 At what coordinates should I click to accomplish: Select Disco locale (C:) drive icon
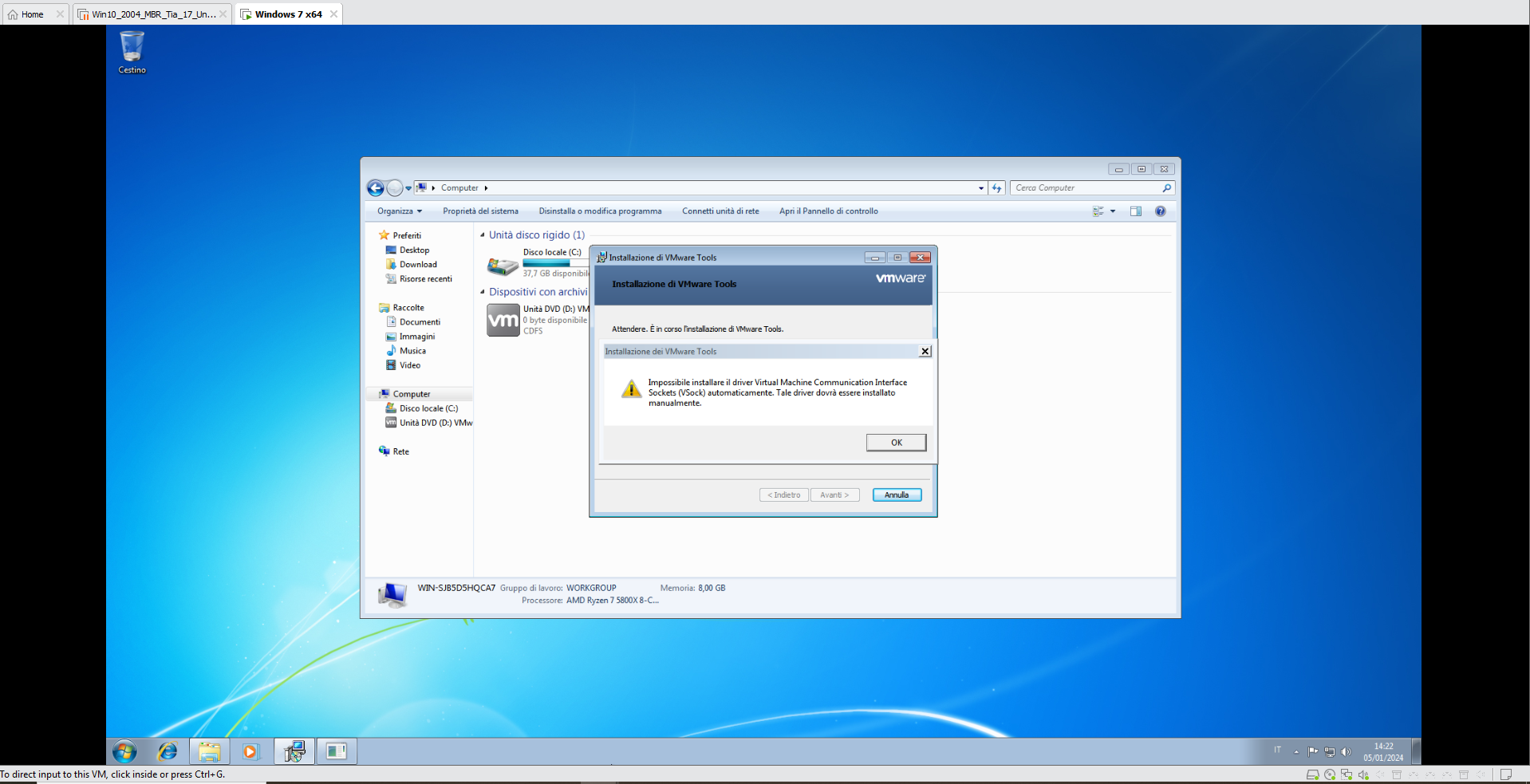tap(503, 266)
